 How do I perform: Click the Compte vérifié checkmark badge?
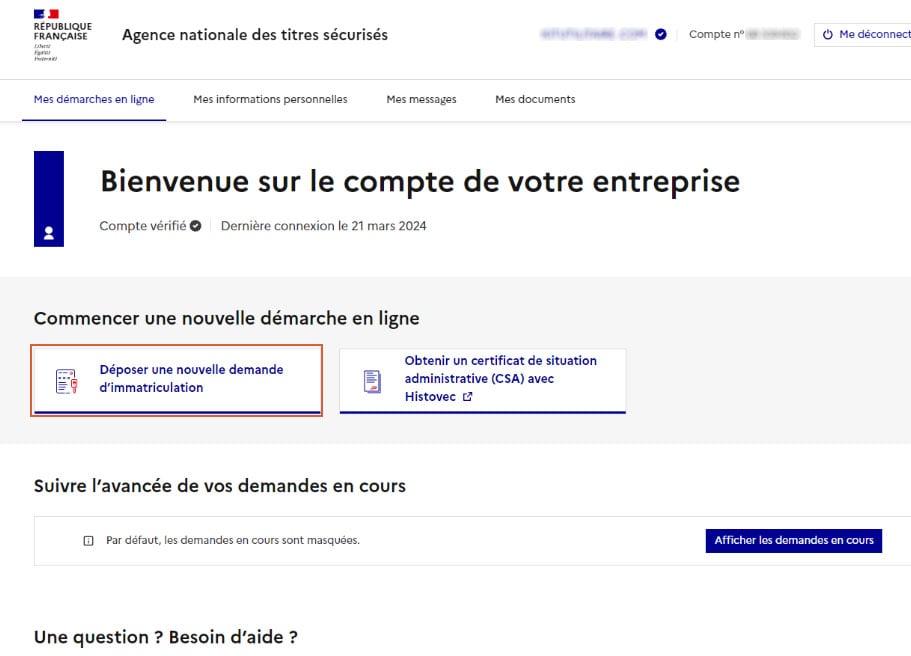click(x=196, y=226)
